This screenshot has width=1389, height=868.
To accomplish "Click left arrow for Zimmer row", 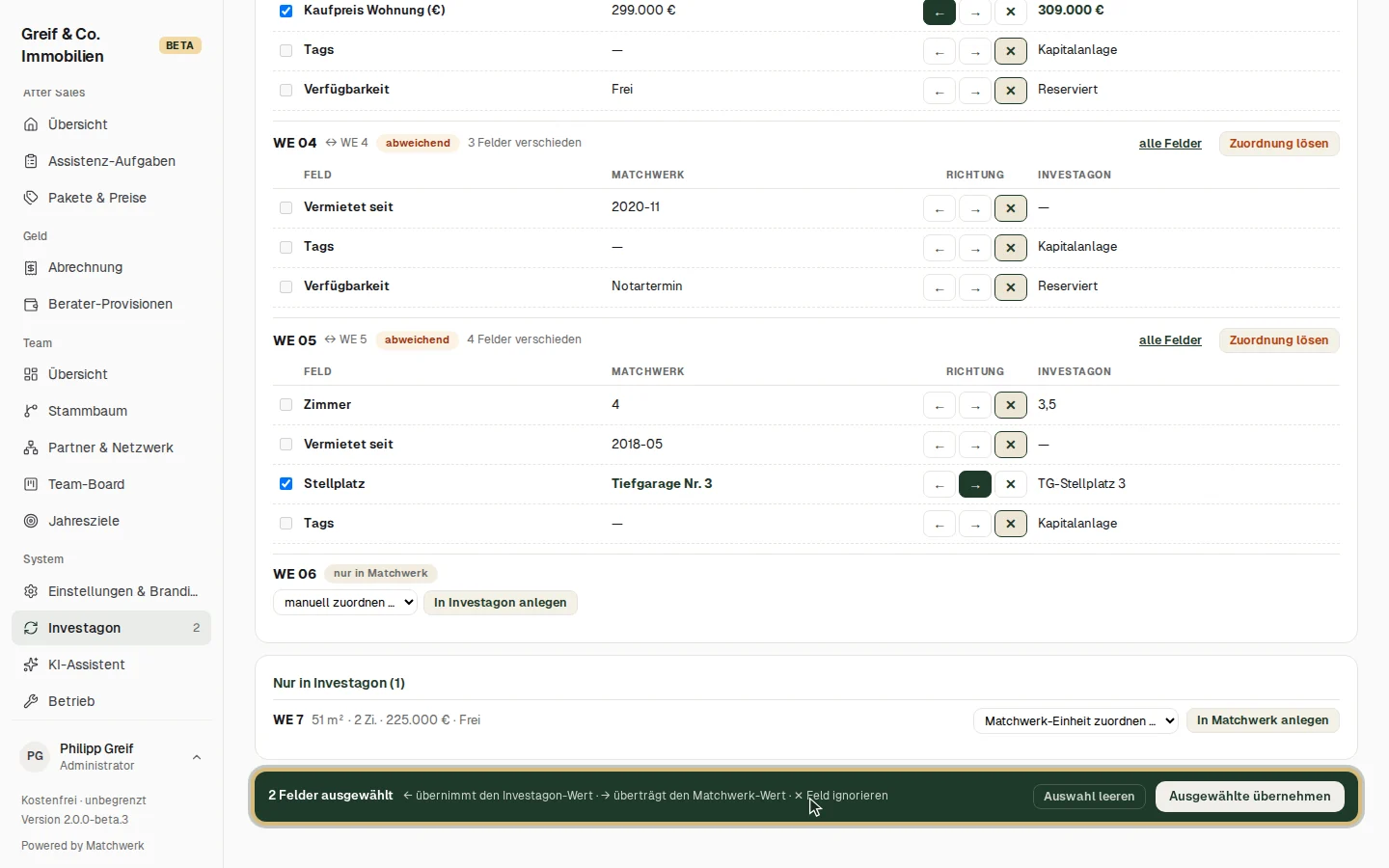I will point(940,405).
